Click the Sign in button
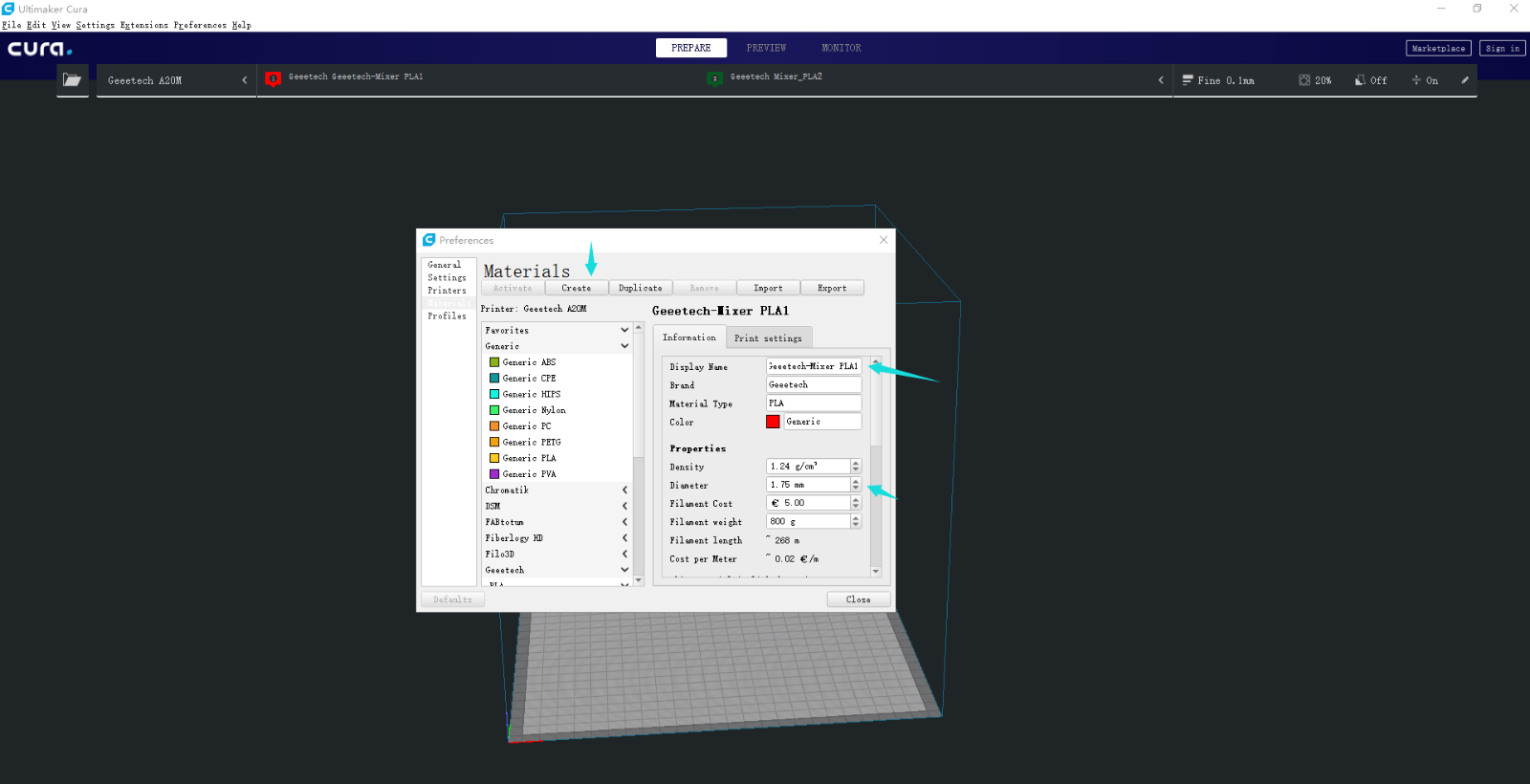This screenshot has width=1530, height=784. pyautogui.click(x=1502, y=48)
